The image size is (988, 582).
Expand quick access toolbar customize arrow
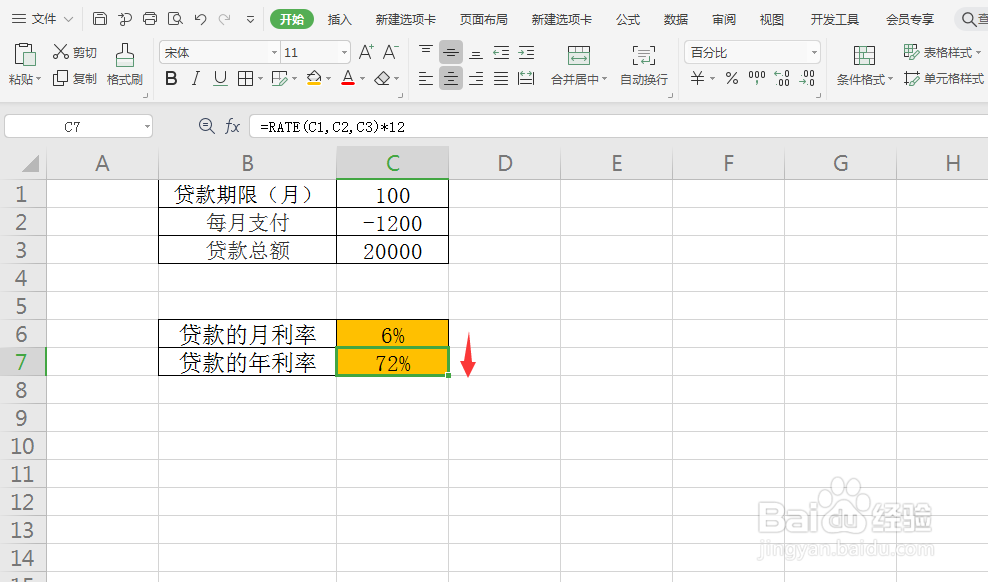point(250,20)
